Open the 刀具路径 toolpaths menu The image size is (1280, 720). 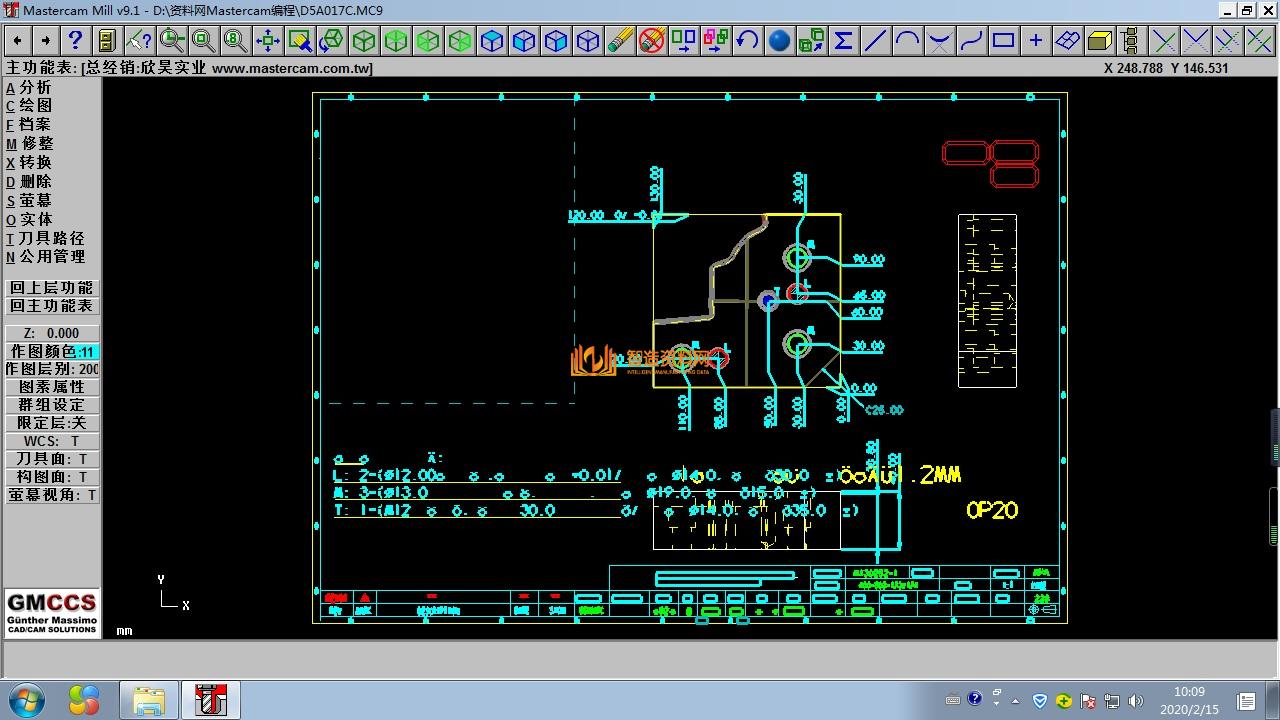[x=50, y=238]
